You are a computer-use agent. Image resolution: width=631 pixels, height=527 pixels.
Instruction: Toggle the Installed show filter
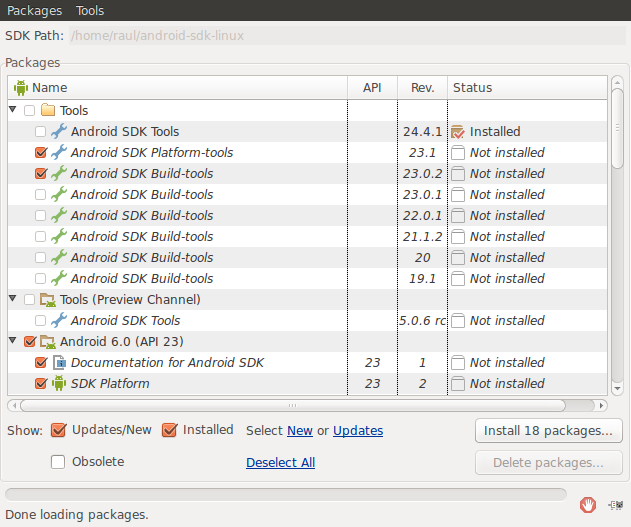(x=169, y=430)
